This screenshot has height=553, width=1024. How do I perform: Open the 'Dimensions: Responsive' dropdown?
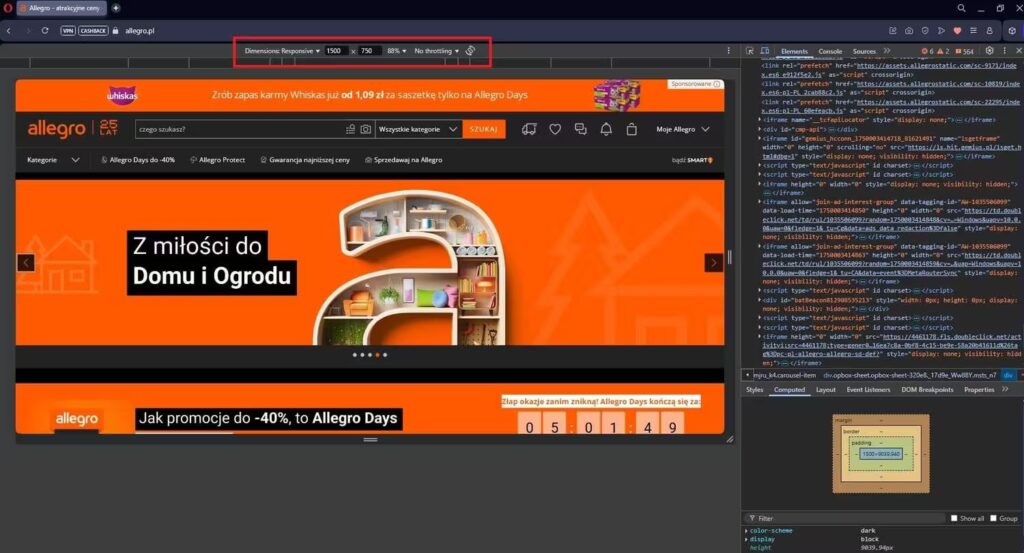coord(282,50)
